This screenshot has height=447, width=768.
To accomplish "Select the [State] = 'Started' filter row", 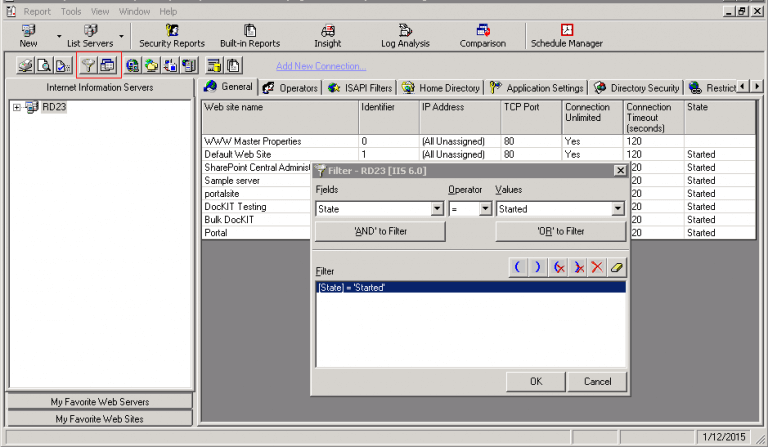I will tap(471, 287).
